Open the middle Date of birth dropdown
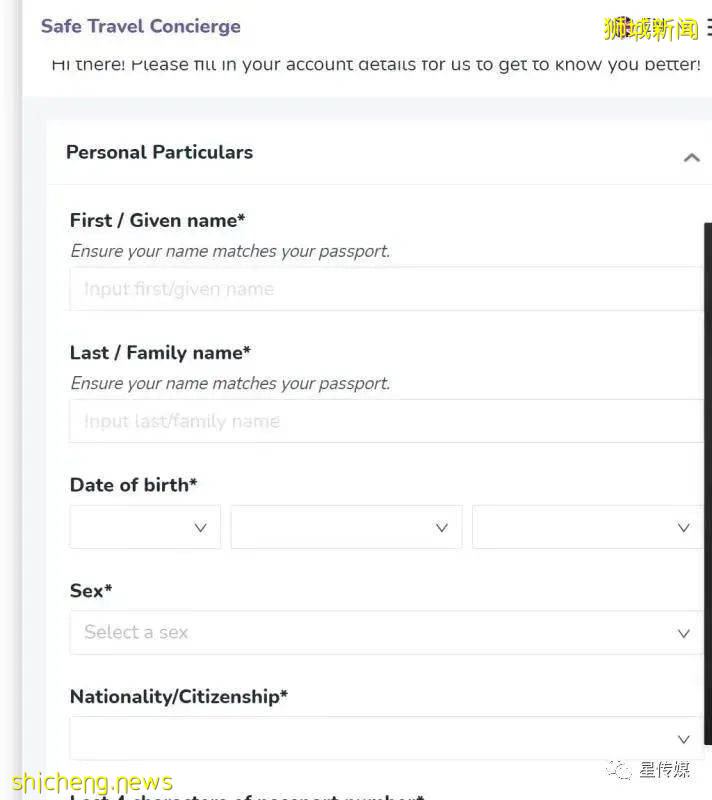Image resolution: width=712 pixels, height=800 pixels. pos(346,527)
